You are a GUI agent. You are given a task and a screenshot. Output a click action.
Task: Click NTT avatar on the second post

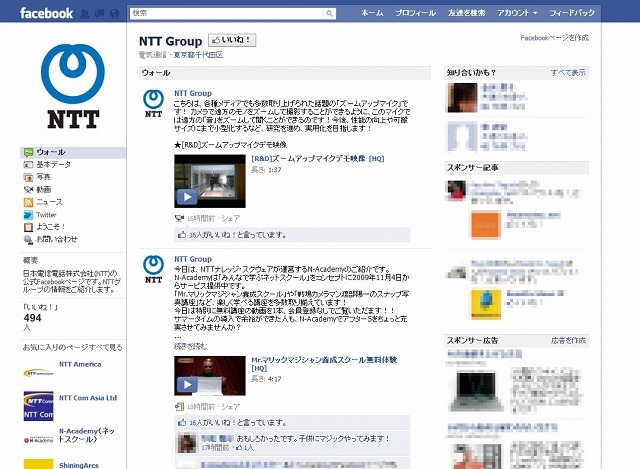(x=153, y=269)
